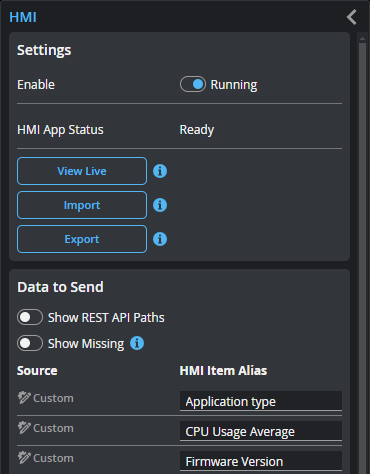Toggle the Enable switch showing Running

193,84
